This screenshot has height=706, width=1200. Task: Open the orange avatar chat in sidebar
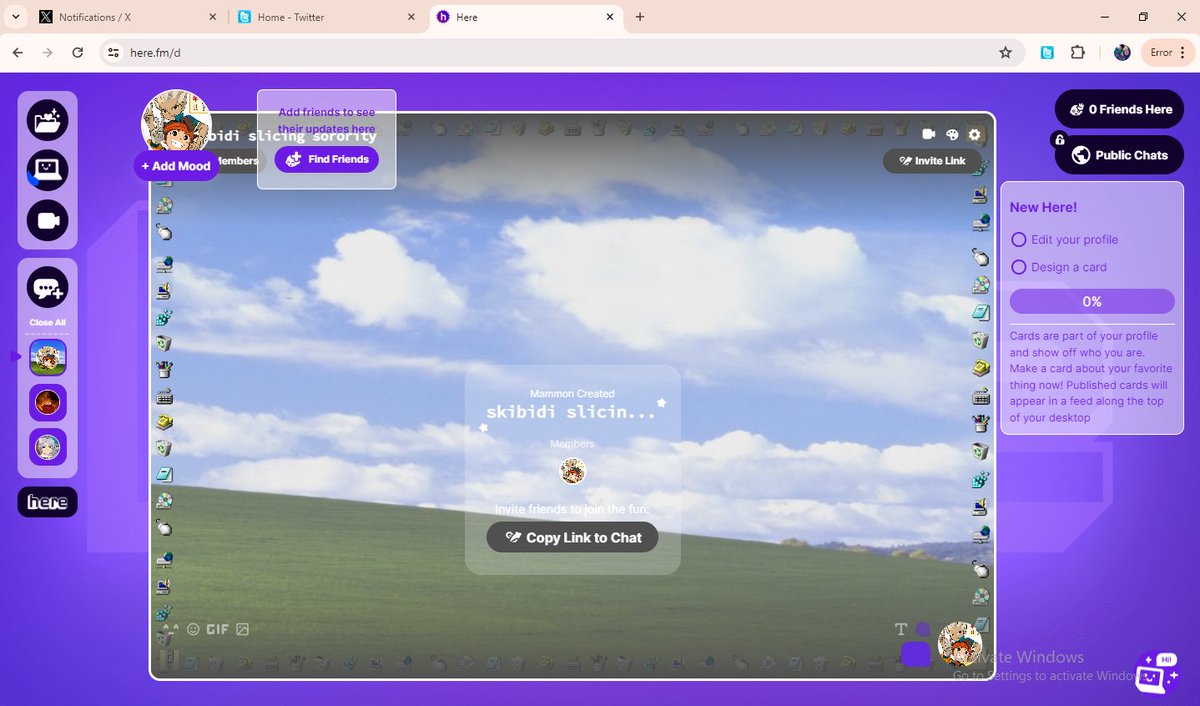pyautogui.click(x=48, y=402)
